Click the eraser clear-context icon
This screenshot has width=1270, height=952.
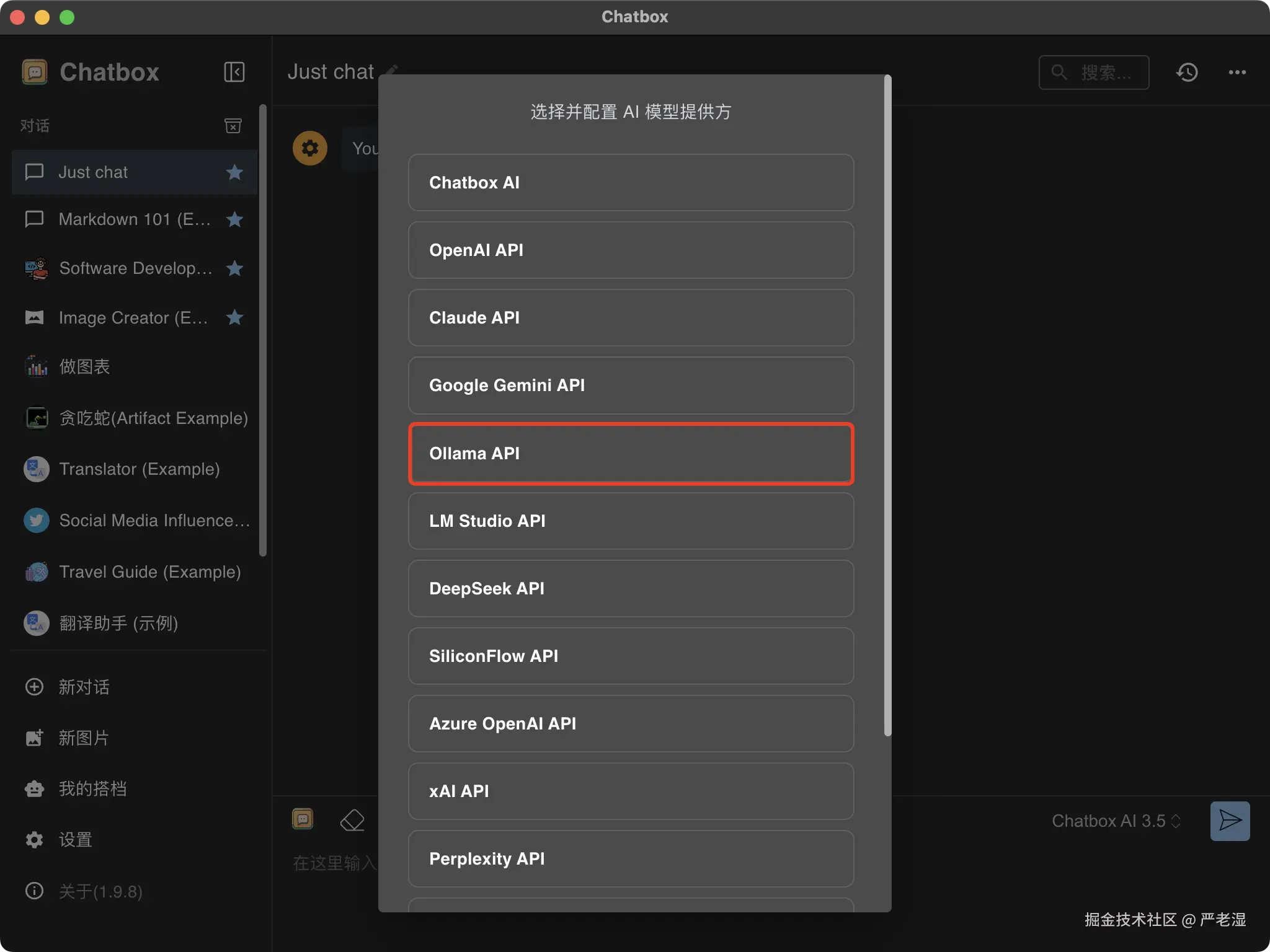click(352, 820)
